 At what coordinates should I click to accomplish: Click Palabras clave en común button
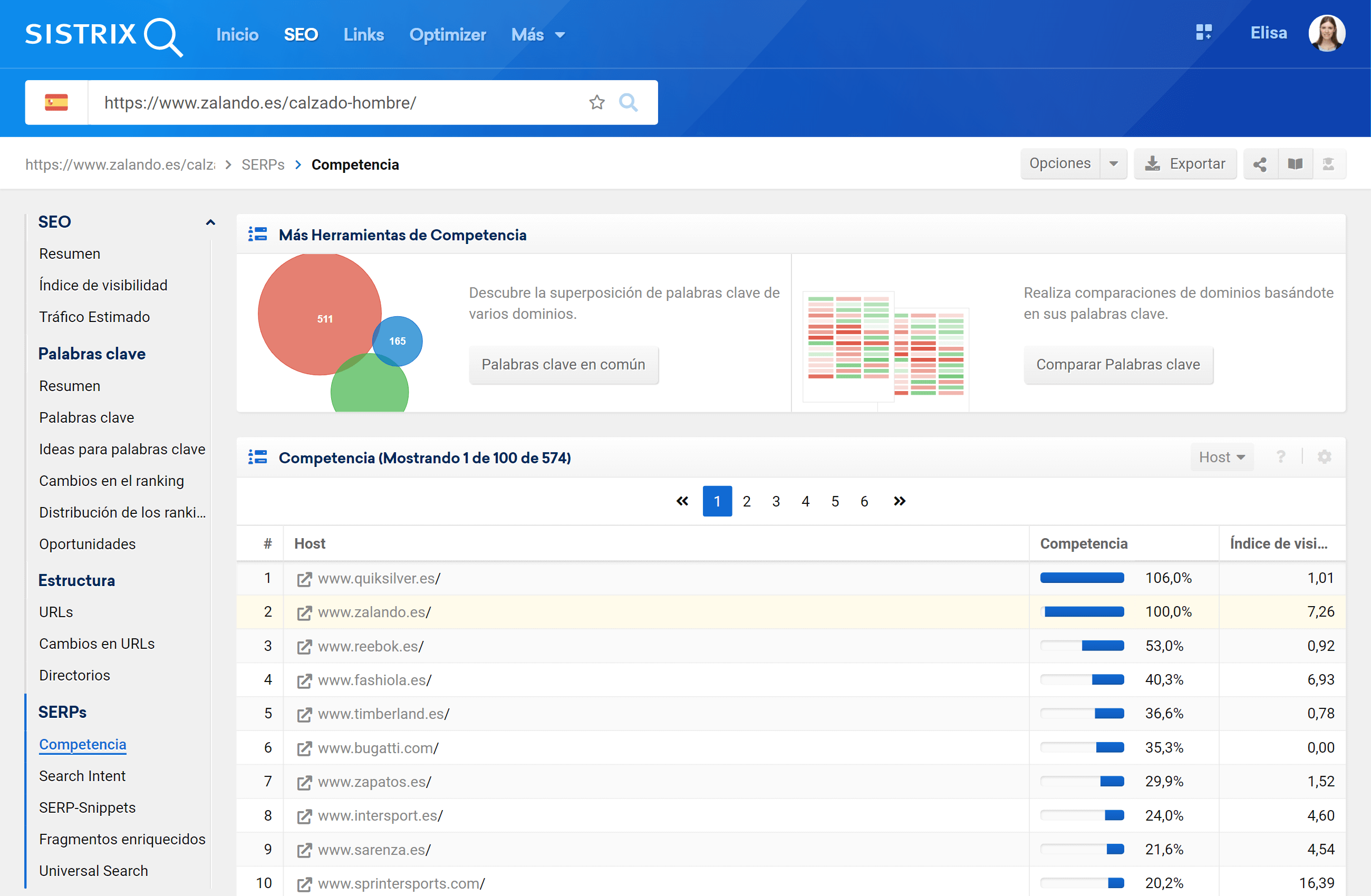point(563,365)
